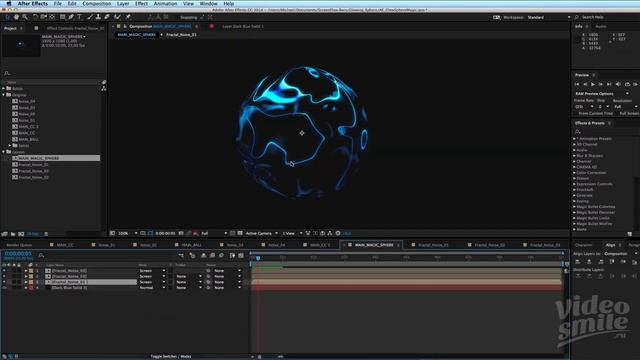Open the Graph Editor in timeline

tap(241, 255)
